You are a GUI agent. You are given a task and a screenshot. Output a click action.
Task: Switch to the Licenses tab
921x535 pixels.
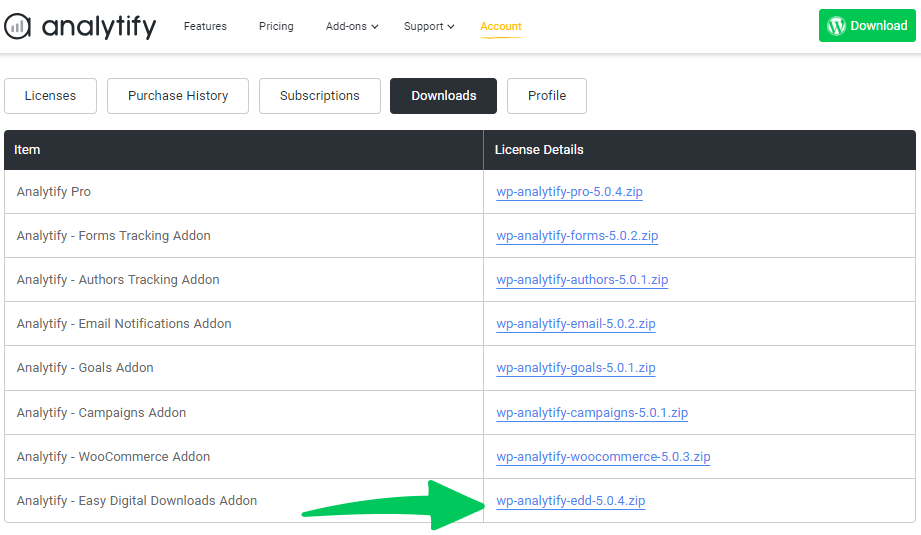point(51,96)
